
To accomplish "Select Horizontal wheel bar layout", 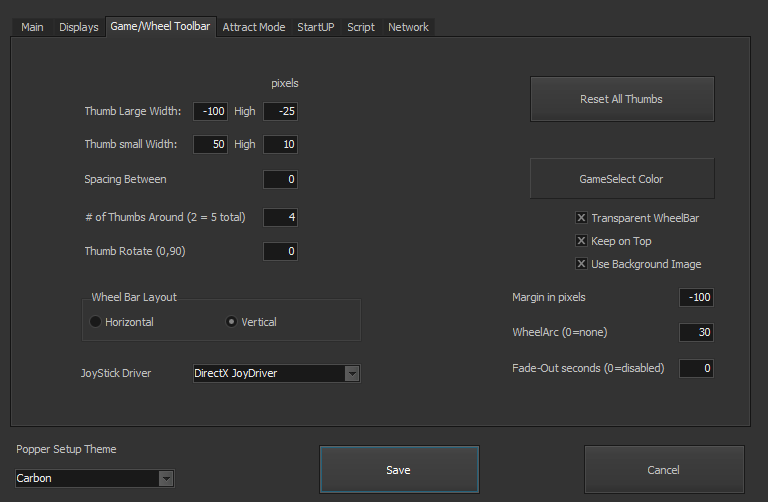I will pos(96,322).
